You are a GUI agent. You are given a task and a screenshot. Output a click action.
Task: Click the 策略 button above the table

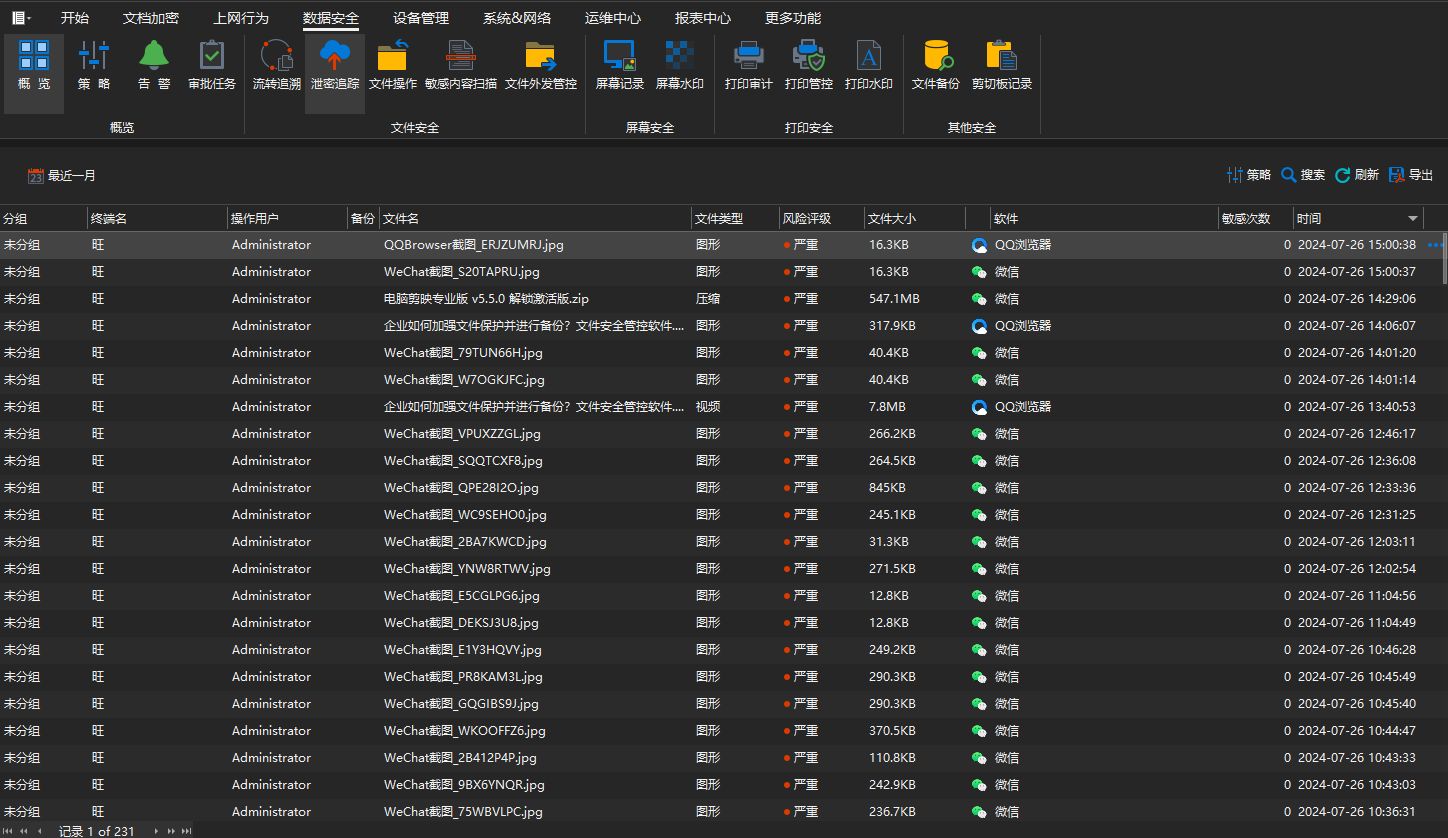pos(1249,175)
